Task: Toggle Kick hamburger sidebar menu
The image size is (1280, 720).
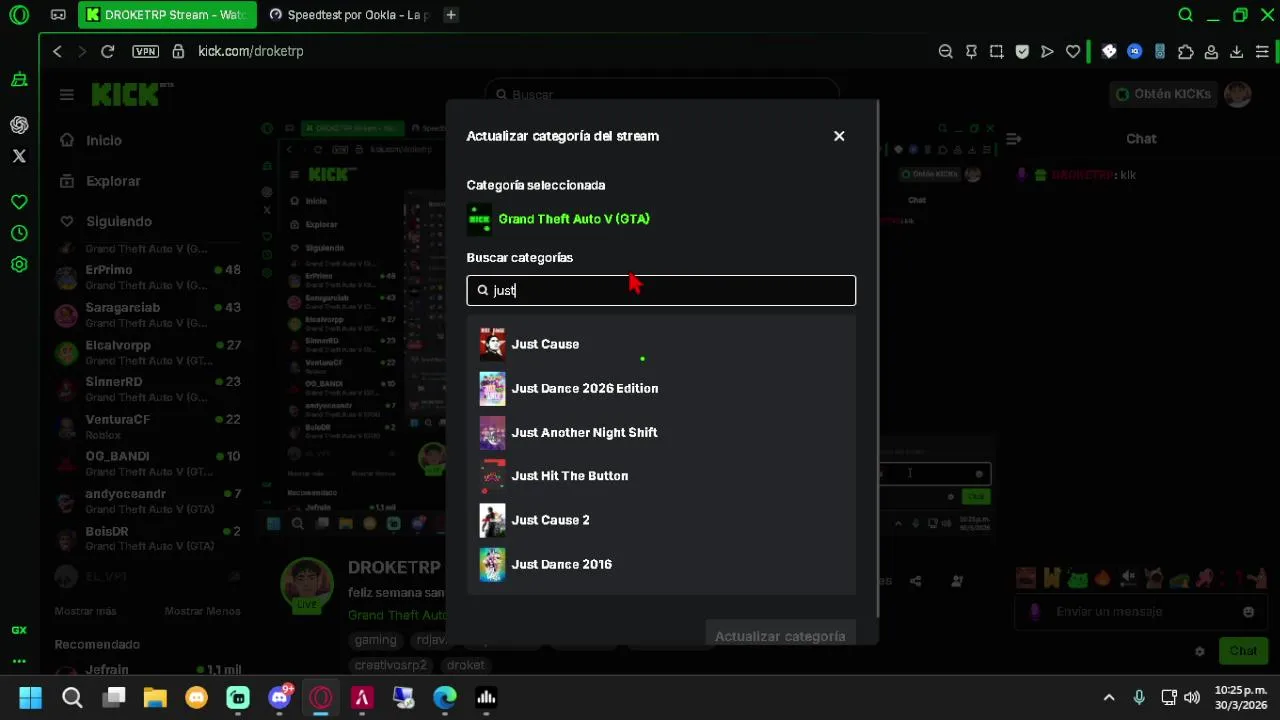Action: [66, 95]
